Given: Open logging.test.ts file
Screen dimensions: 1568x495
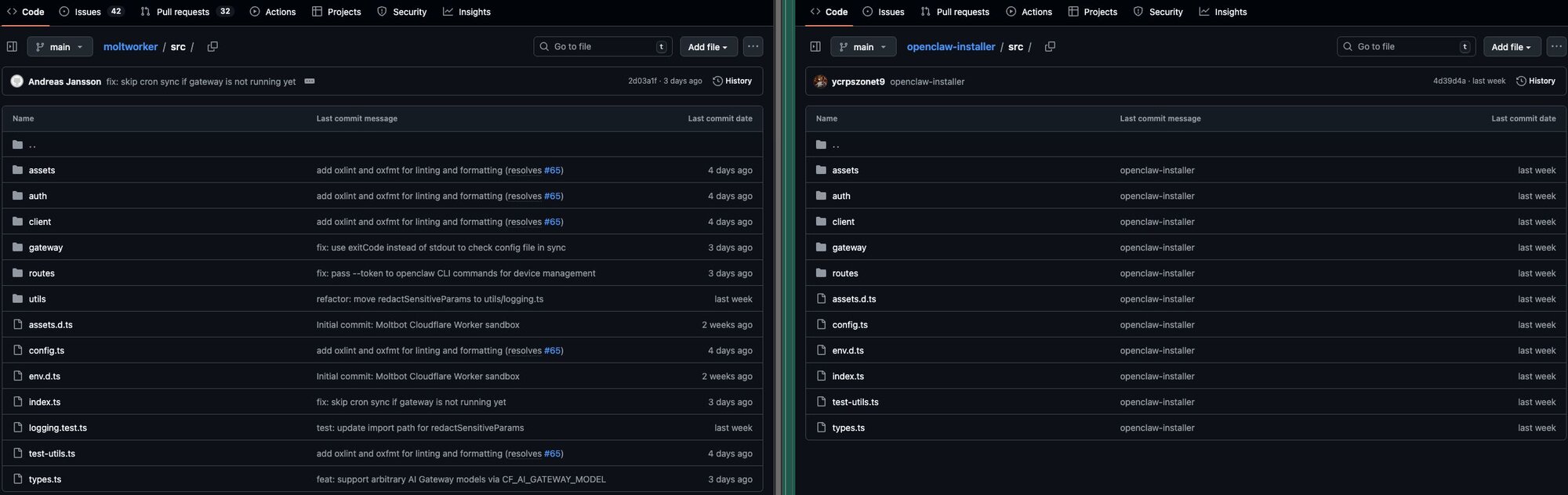Looking at the screenshot, I should coord(58,428).
